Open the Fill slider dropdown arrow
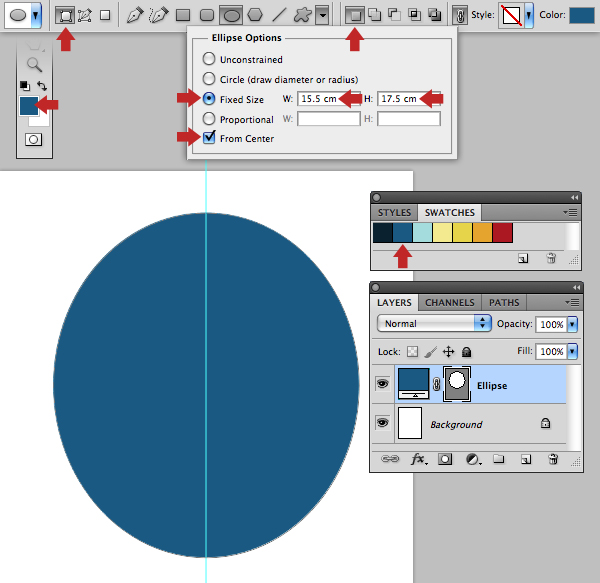 tap(572, 351)
